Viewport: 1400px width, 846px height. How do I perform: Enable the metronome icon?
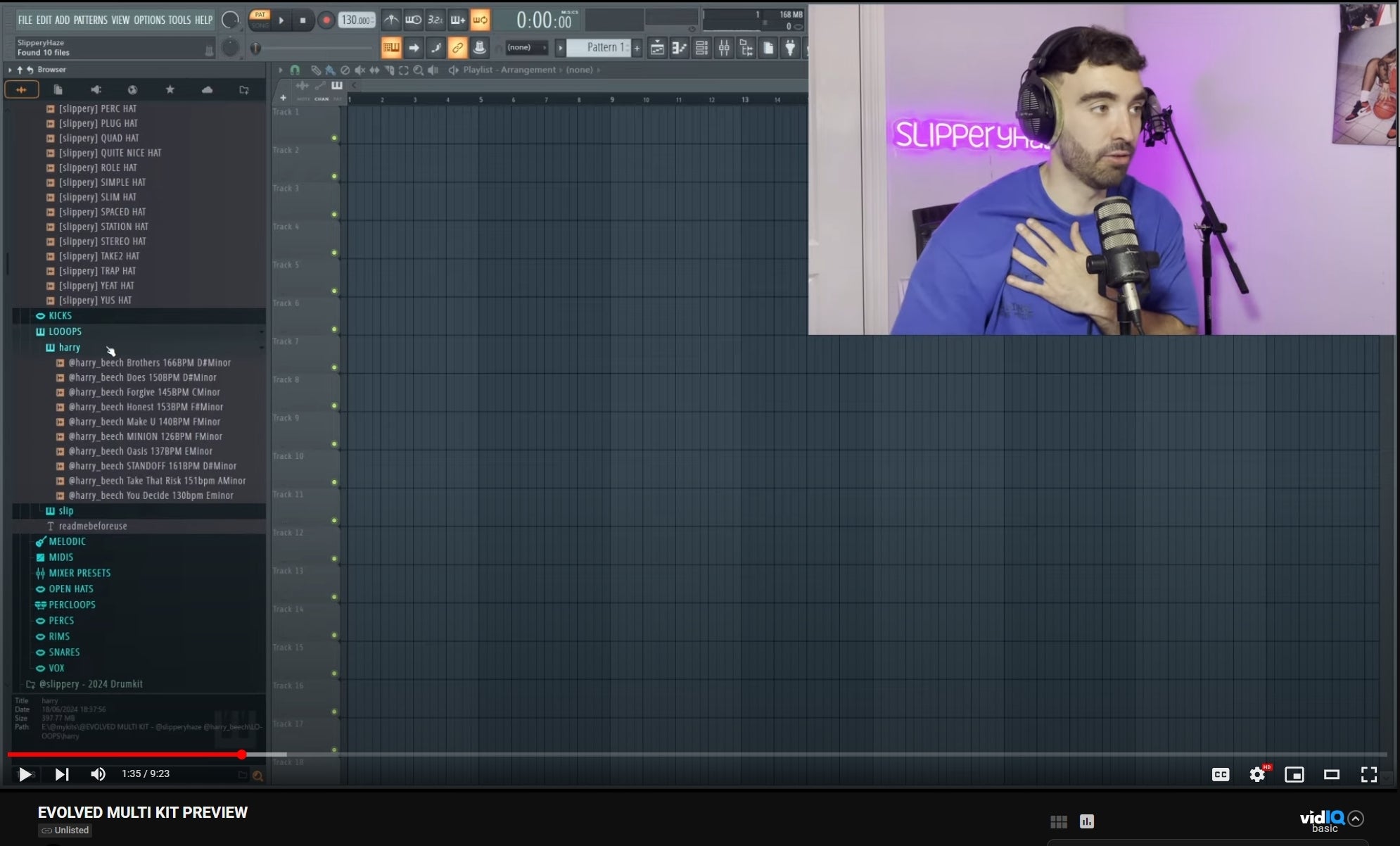coord(390,20)
